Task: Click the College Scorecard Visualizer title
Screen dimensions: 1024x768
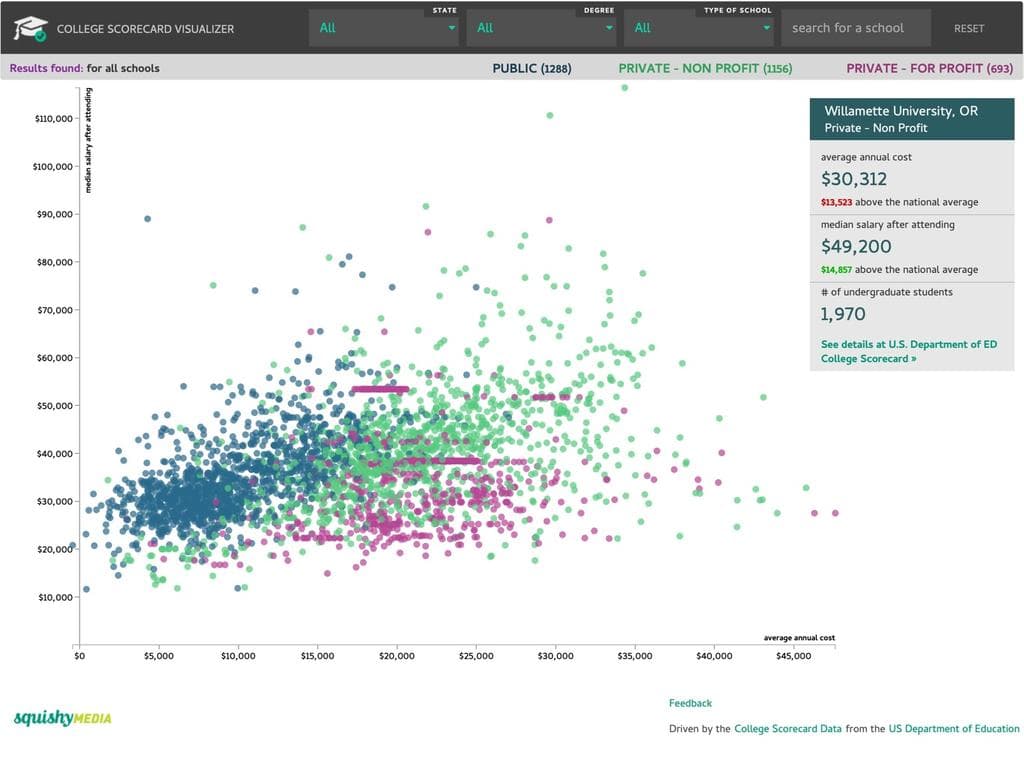Action: [x=145, y=29]
